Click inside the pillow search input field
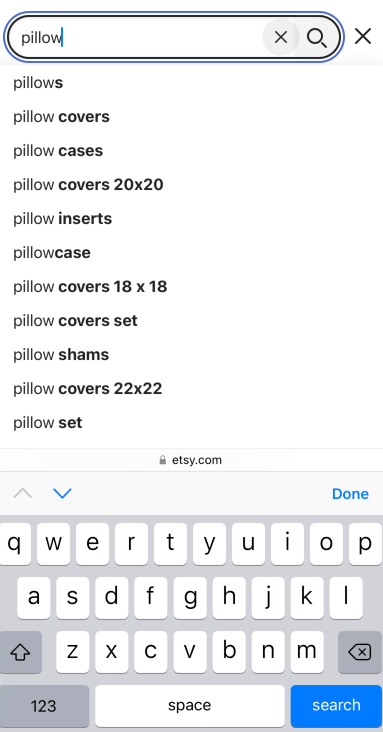This screenshot has width=383, height=732. (x=140, y=37)
